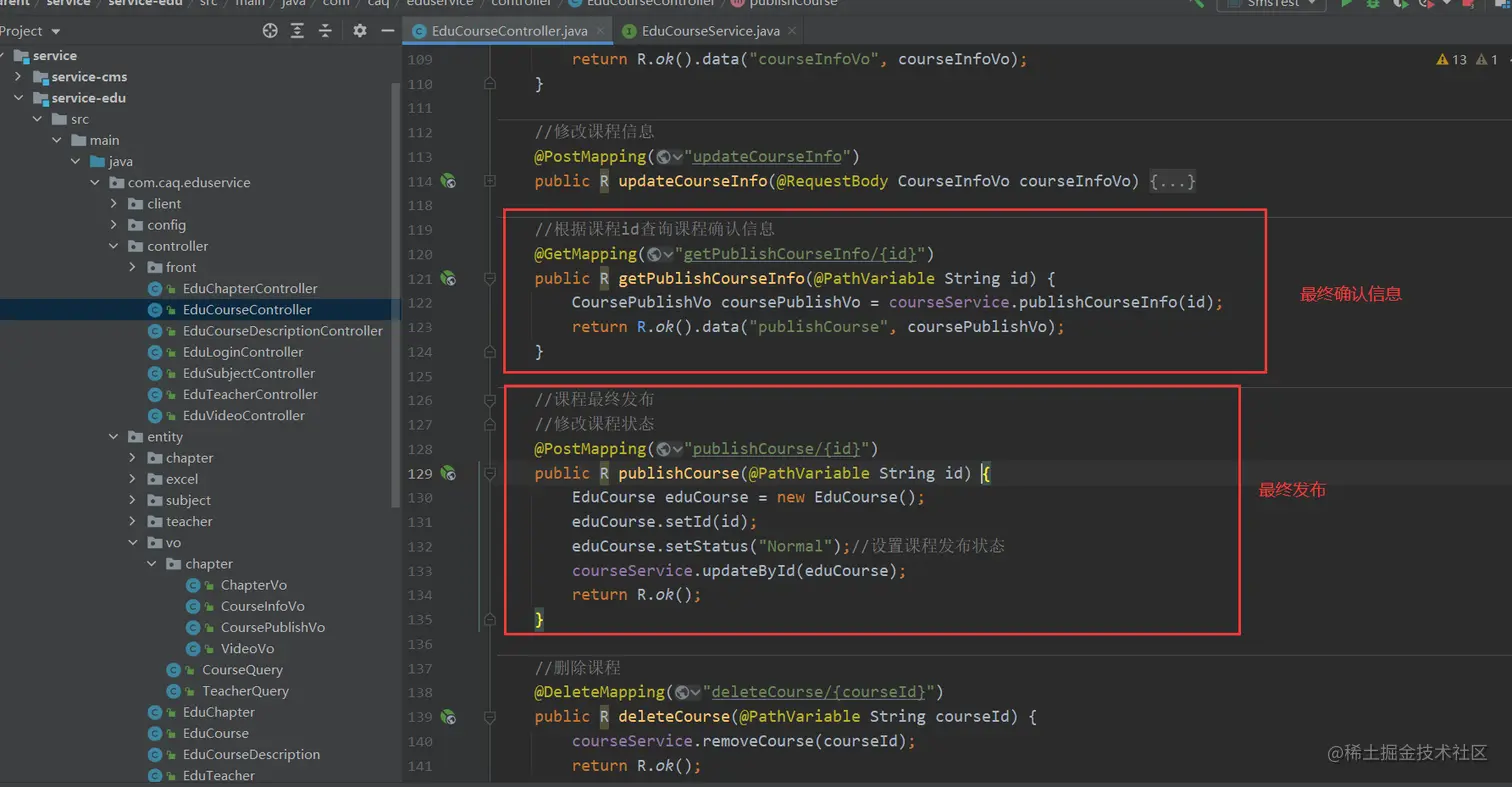The height and width of the screenshot is (787, 1512).
Task: Select TeacherQuery class in tree
Action: pos(245,692)
